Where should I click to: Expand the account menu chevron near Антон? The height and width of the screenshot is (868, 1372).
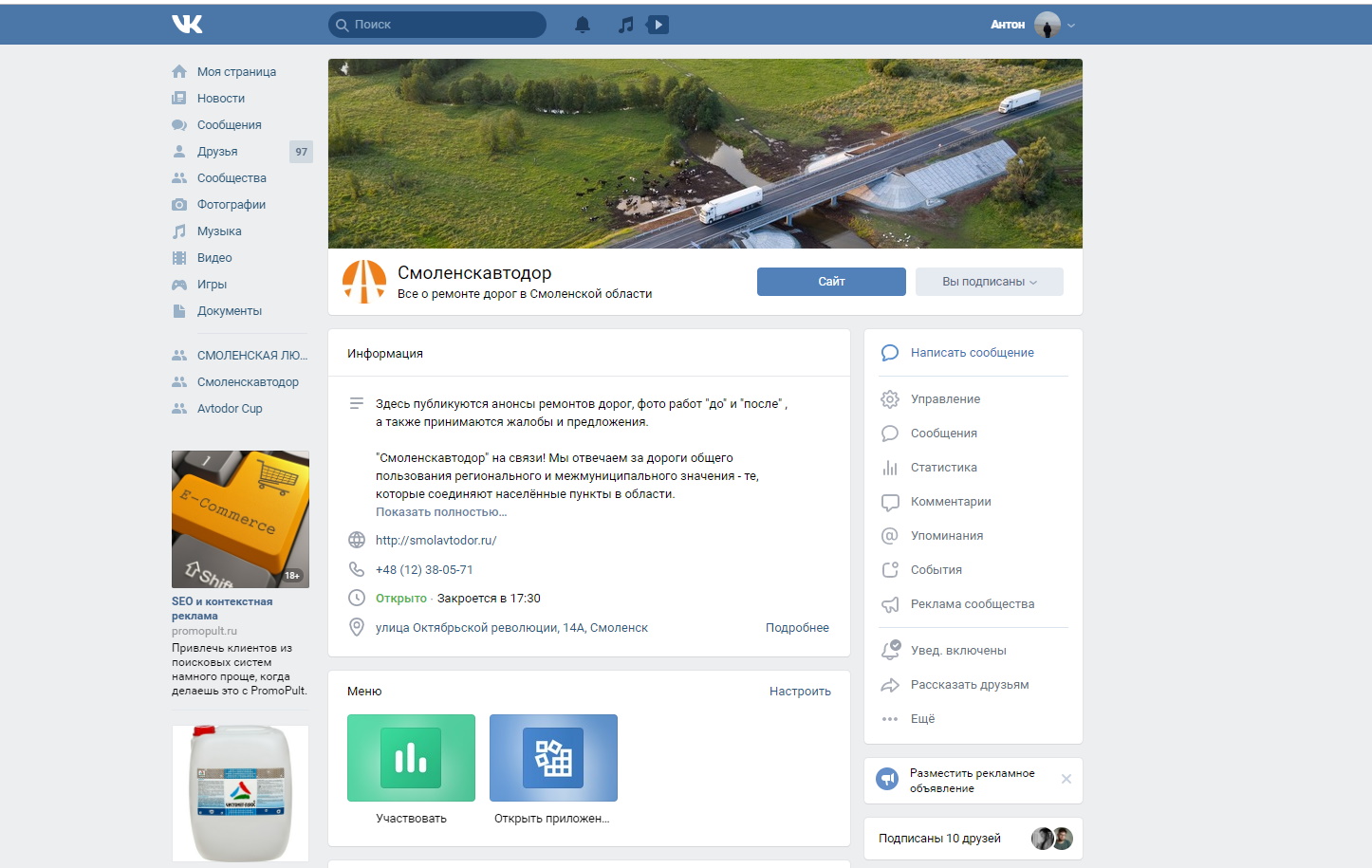point(1071,26)
